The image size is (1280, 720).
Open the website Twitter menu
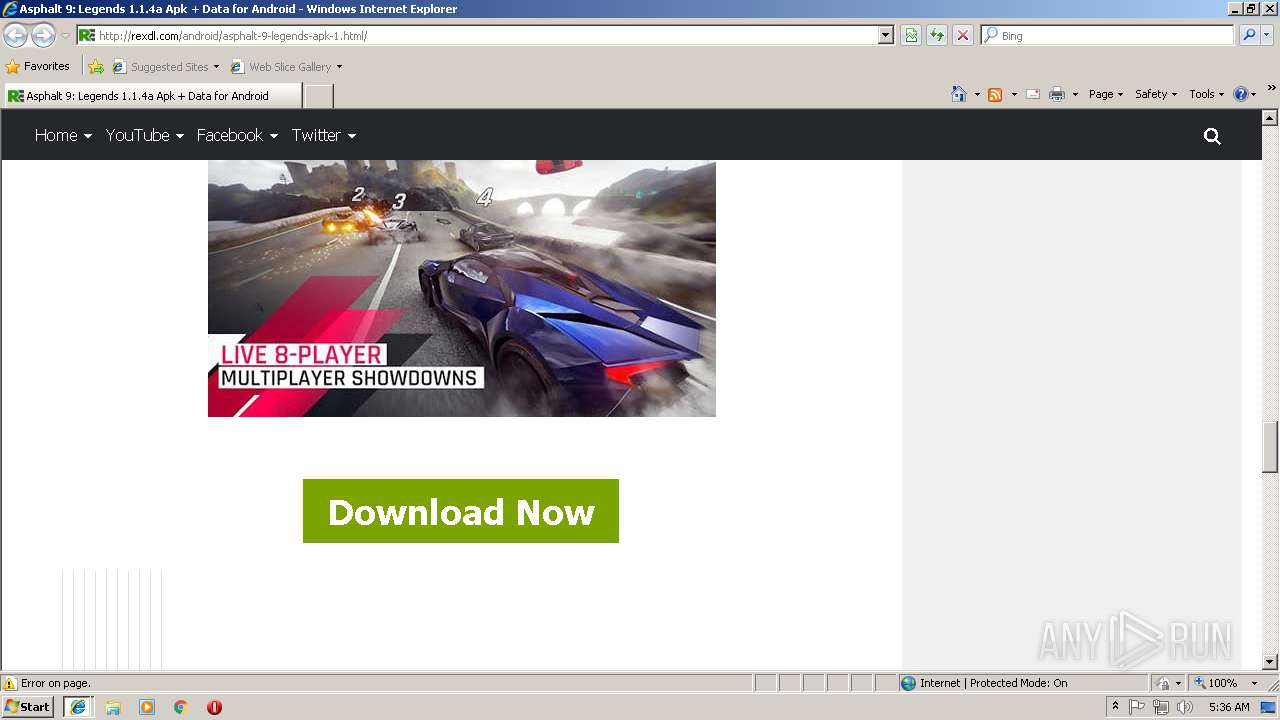pos(324,135)
